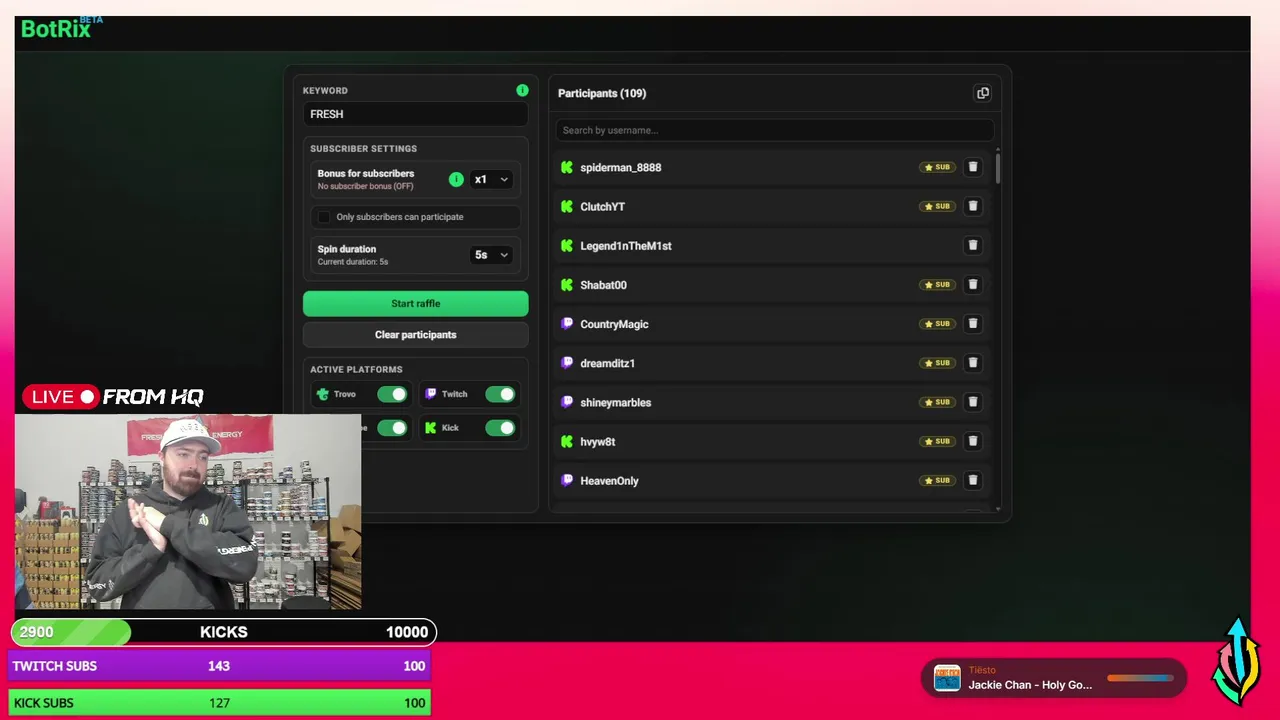Image resolution: width=1280 pixels, height=720 pixels.
Task: Click SUB badge on dreamditz1 row
Action: (x=937, y=363)
